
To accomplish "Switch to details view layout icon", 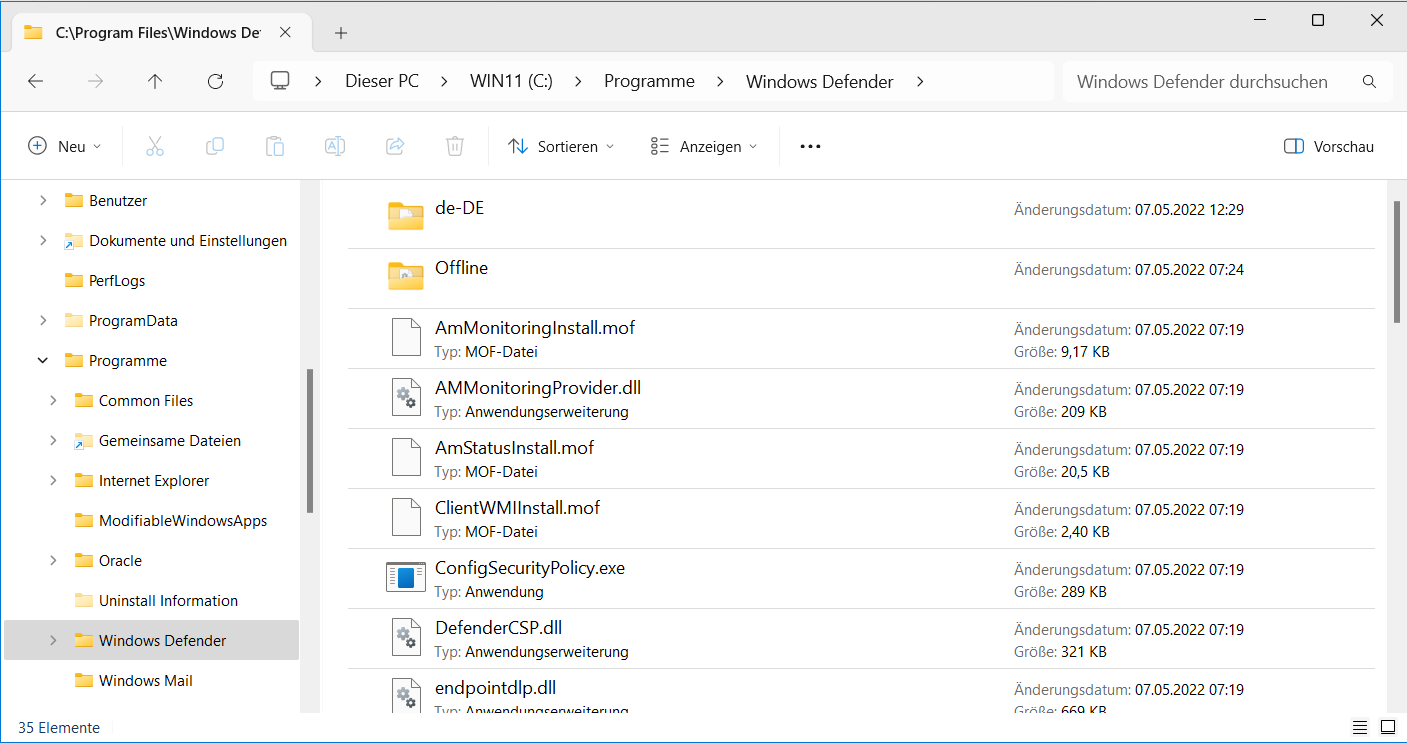I will [1360, 727].
